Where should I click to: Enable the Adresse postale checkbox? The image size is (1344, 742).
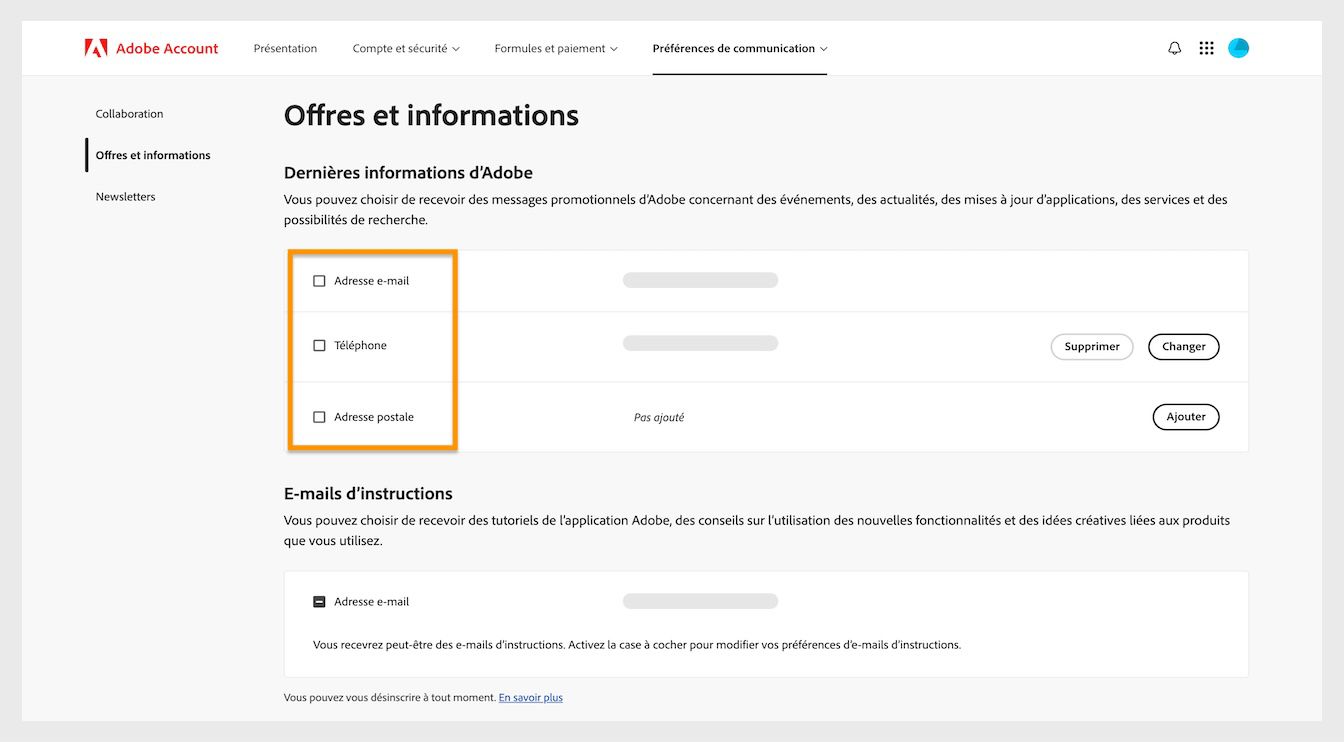(319, 417)
